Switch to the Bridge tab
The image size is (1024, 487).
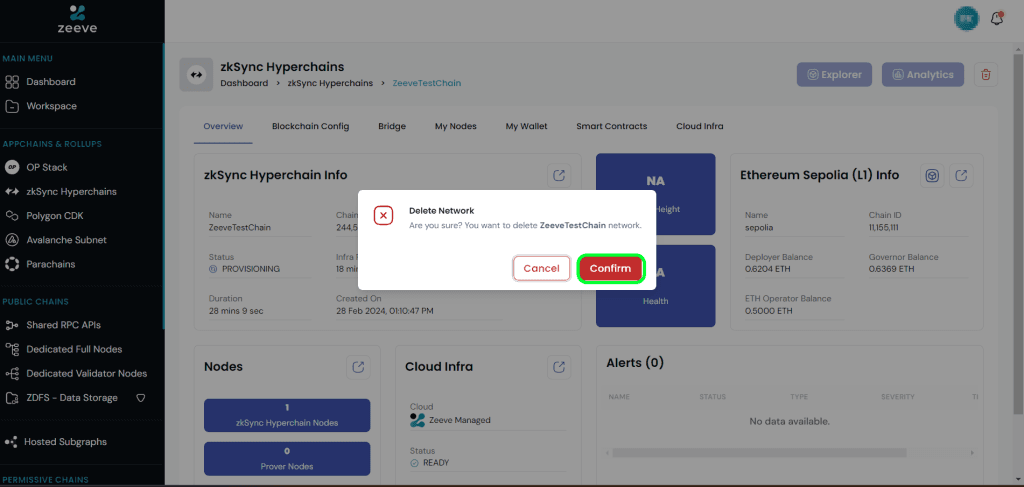(392, 127)
